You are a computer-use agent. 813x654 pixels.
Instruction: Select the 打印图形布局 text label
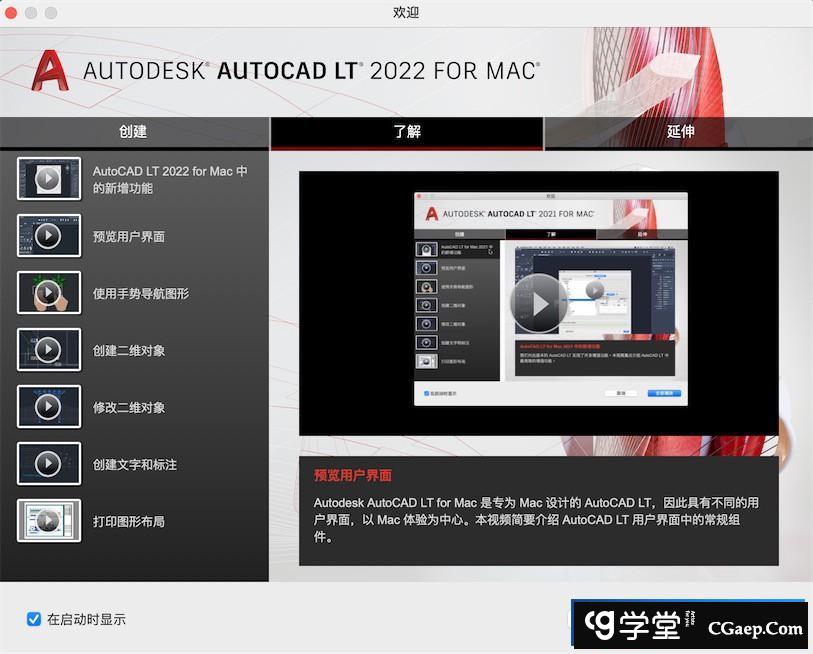click(128, 522)
